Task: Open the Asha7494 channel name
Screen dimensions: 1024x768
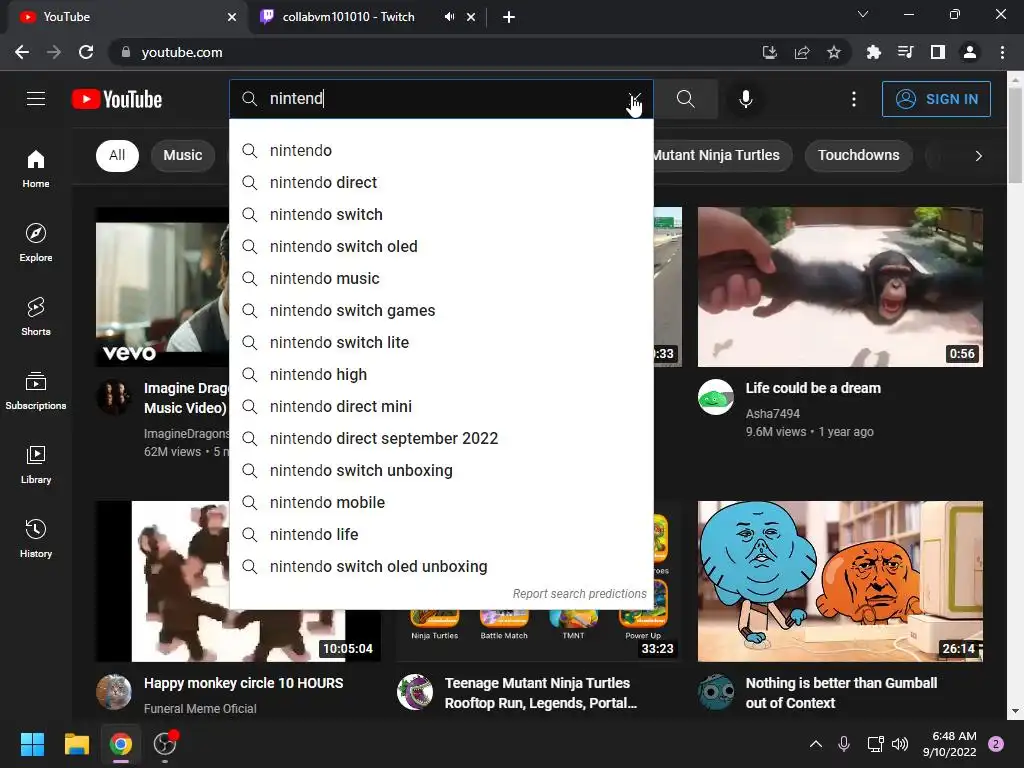Action: (773, 413)
